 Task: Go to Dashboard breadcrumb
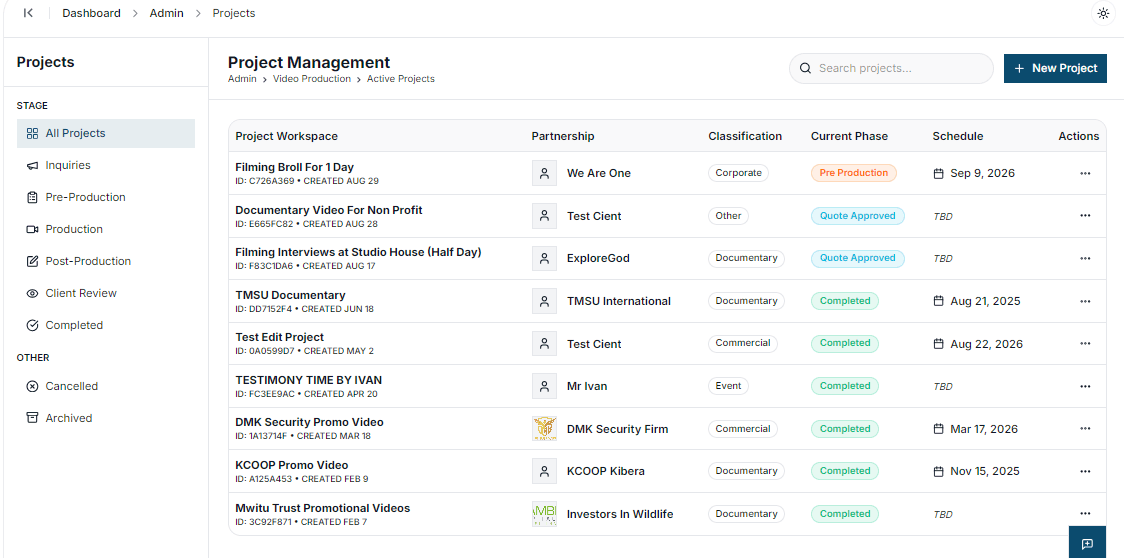(91, 13)
